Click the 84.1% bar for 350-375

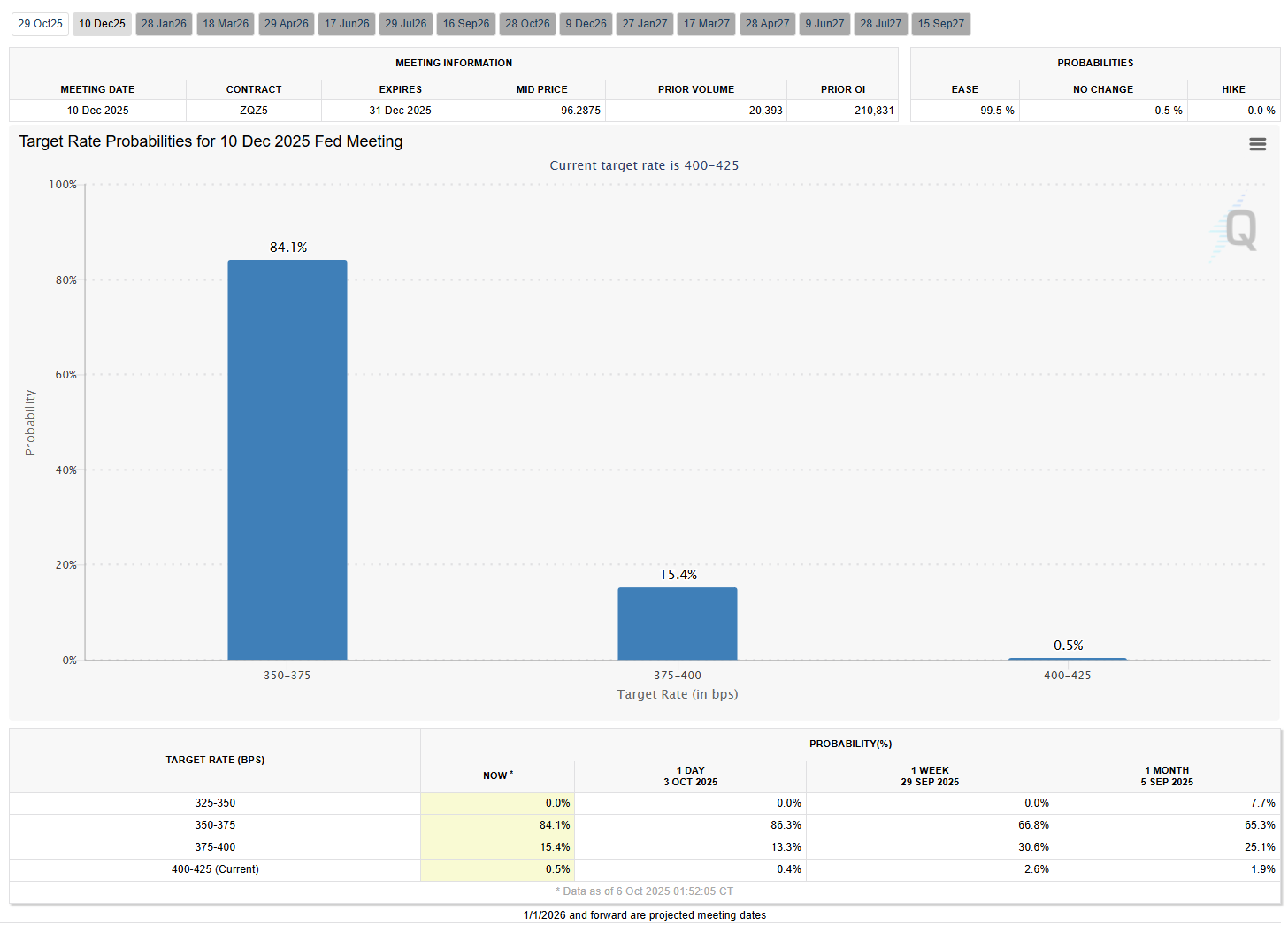pyautogui.click(x=287, y=460)
